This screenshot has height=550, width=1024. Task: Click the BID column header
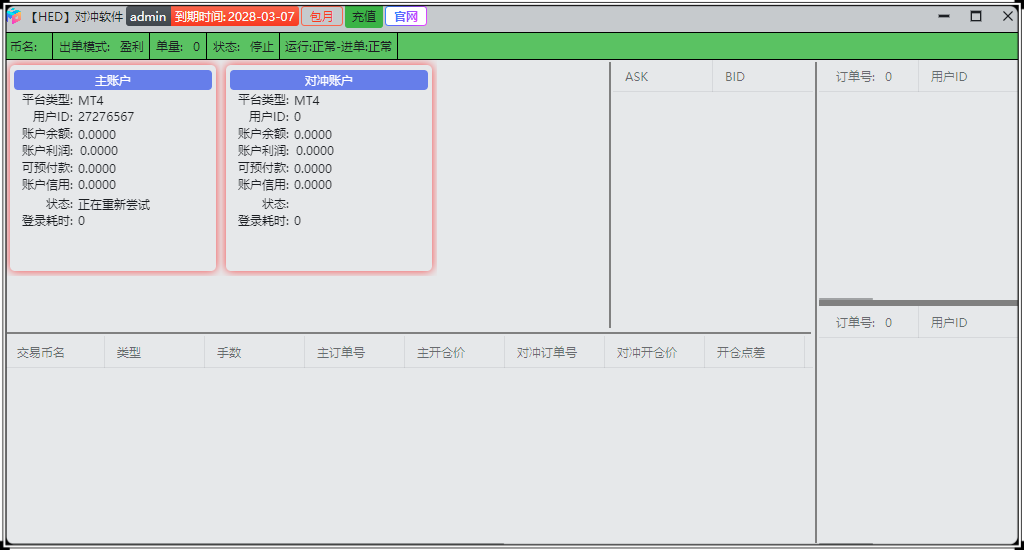735,77
